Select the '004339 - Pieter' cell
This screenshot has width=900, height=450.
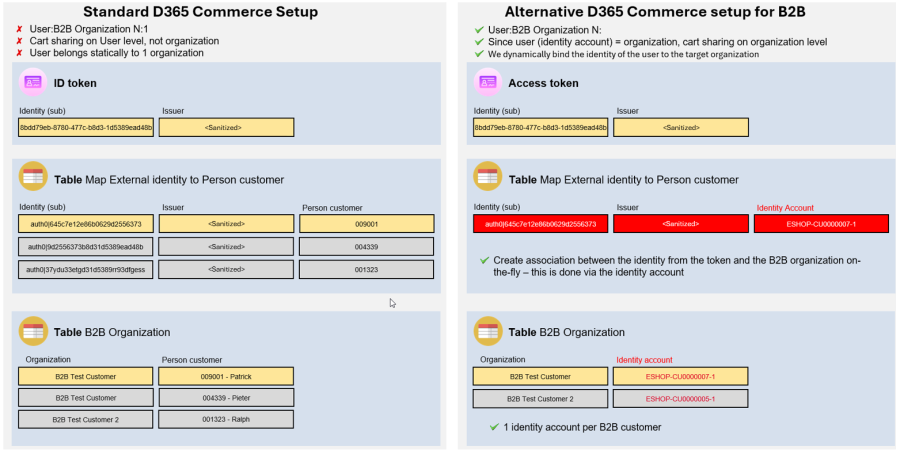226,398
